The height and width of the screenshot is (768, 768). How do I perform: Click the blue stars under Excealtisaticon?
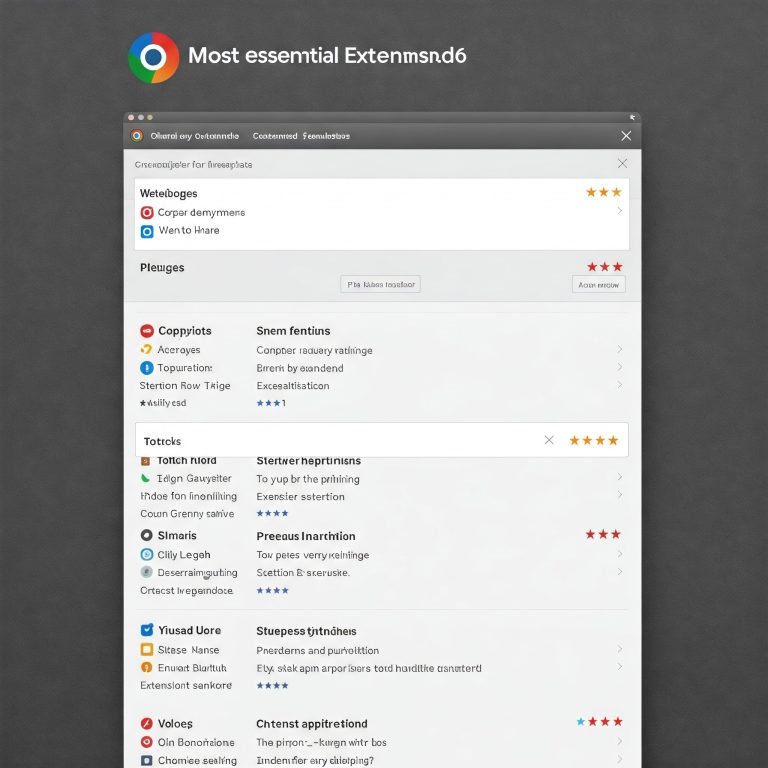[271, 403]
